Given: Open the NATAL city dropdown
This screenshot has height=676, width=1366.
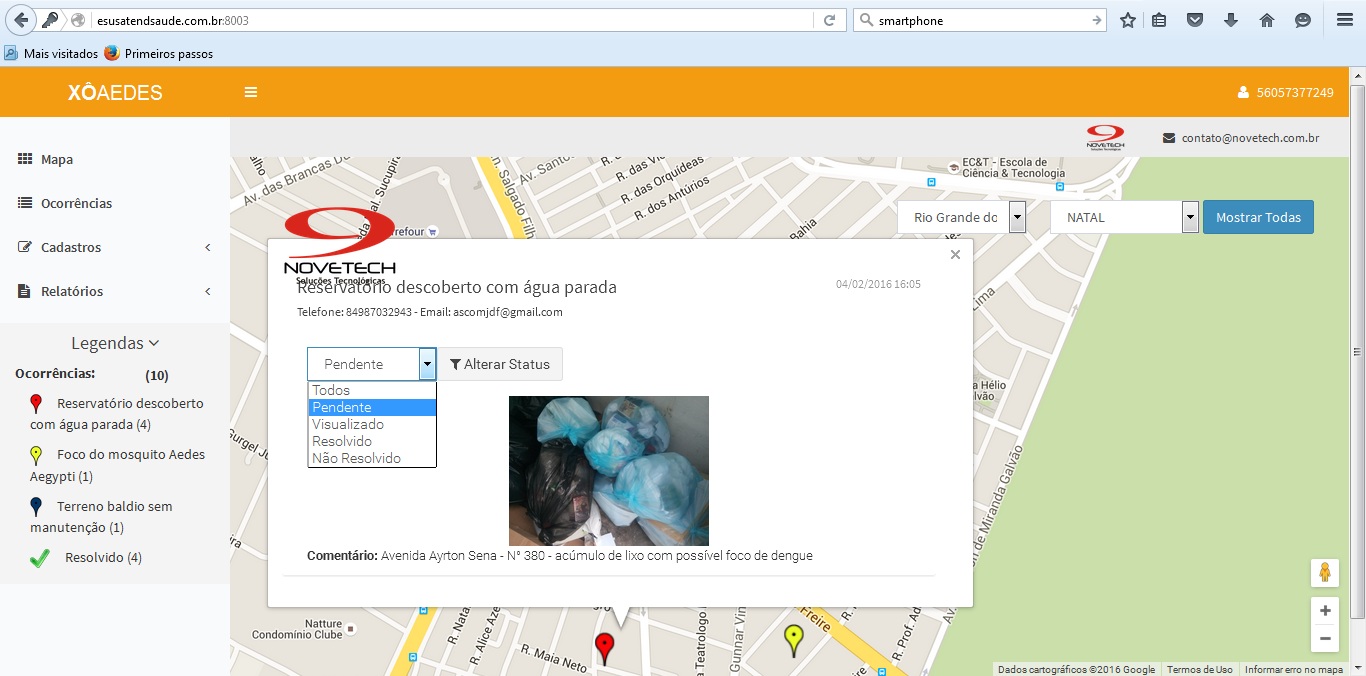Looking at the screenshot, I should (1124, 217).
